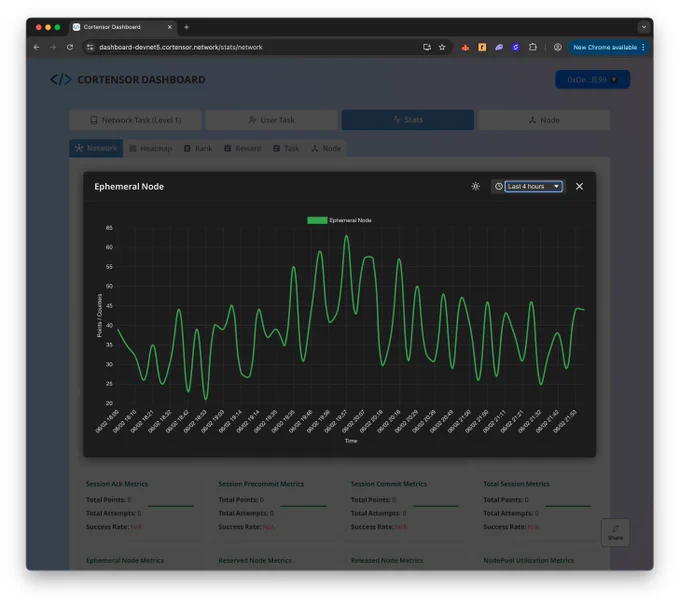Screen dimensions: 680x605
Task: Select the Network sub-tab
Action: point(96,148)
